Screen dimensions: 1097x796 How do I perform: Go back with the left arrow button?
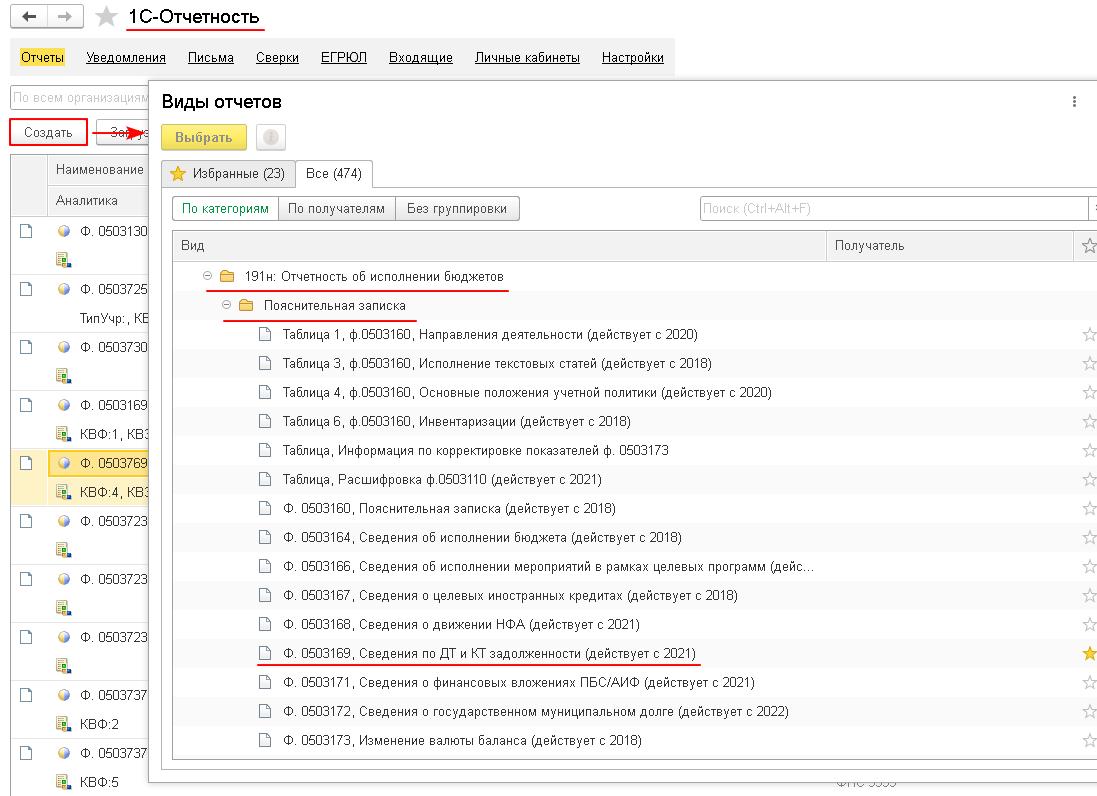pos(29,16)
